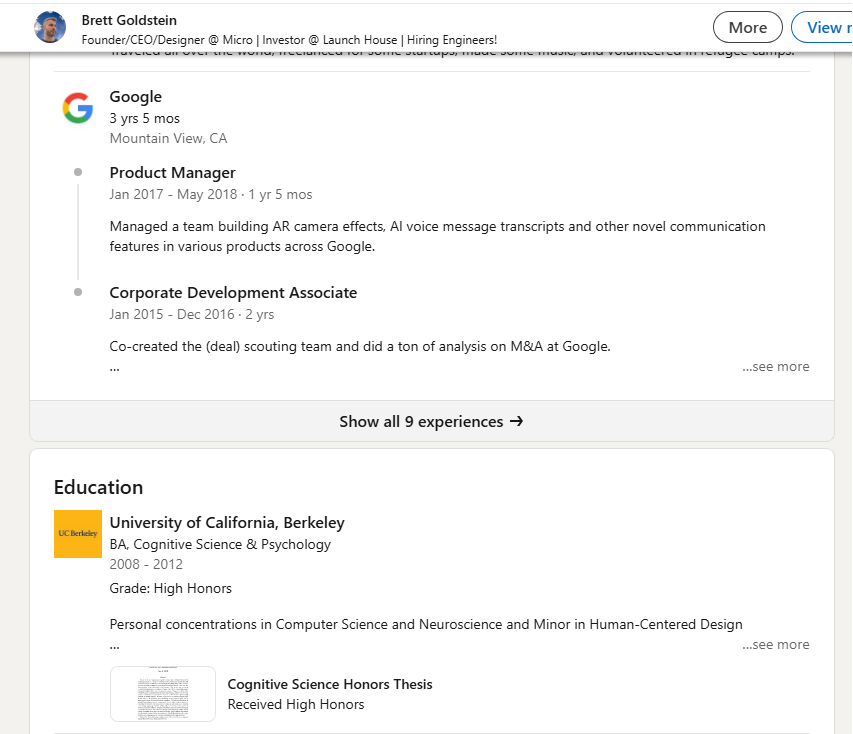Select the 'Jan 2015 - Dec 2016' date range
The height and width of the screenshot is (734, 853).
pos(172,314)
